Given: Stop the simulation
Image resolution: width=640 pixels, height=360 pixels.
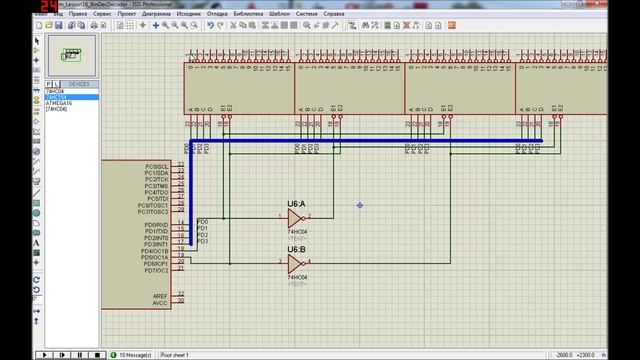Looking at the screenshot, I should pos(97,355).
